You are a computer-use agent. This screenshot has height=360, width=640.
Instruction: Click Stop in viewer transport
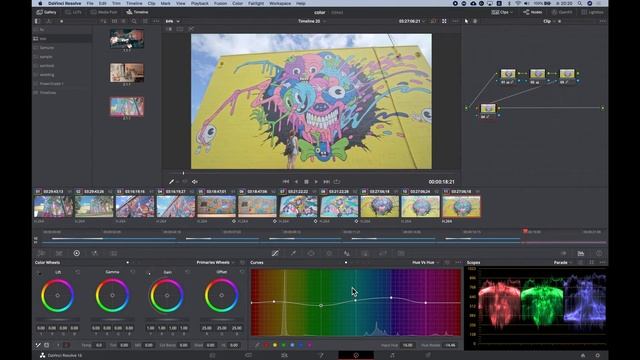point(306,182)
